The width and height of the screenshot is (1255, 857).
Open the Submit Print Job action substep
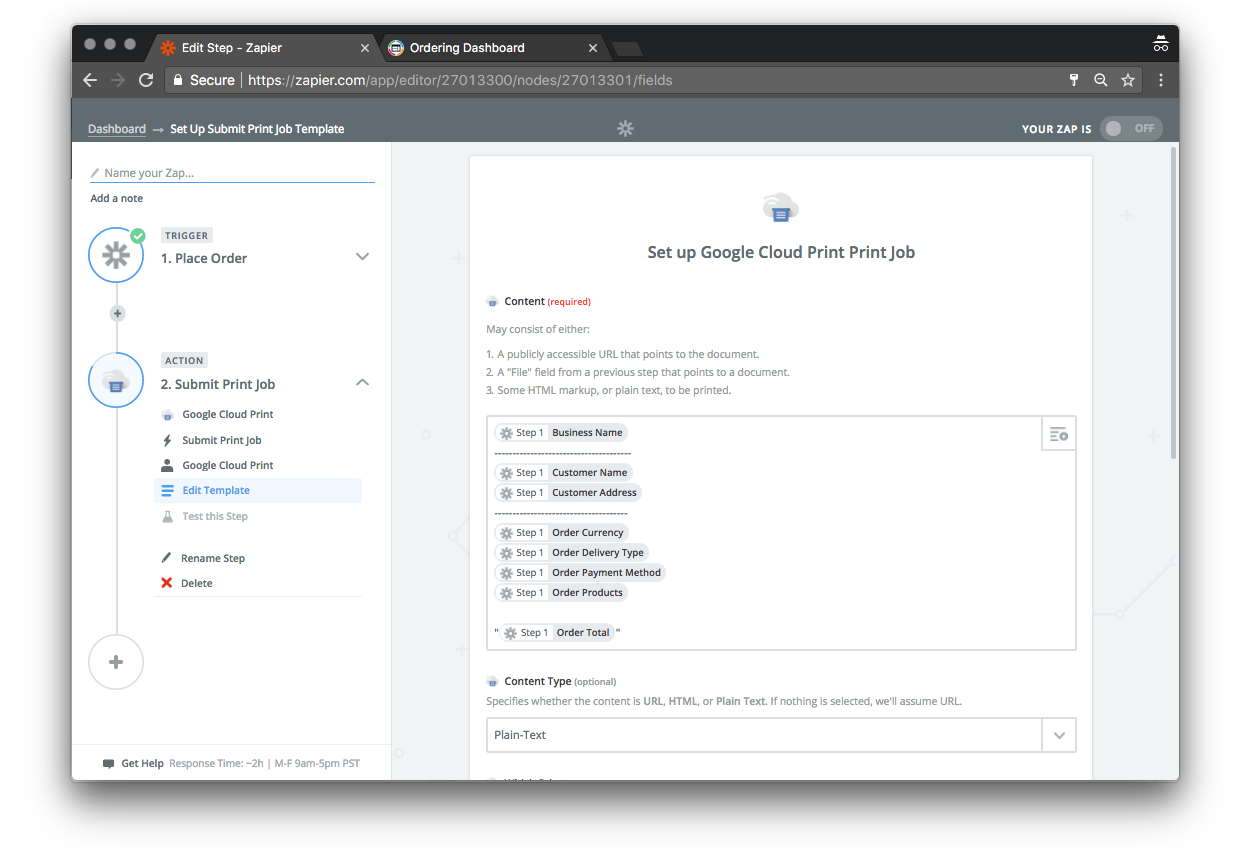click(x=222, y=440)
